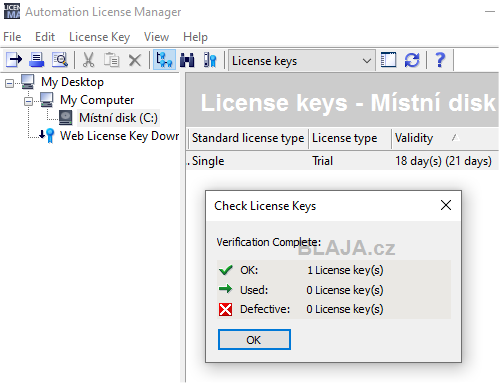Sort by Standard license type column
Image resolution: width=499 pixels, height=383 pixels.
(x=248, y=138)
